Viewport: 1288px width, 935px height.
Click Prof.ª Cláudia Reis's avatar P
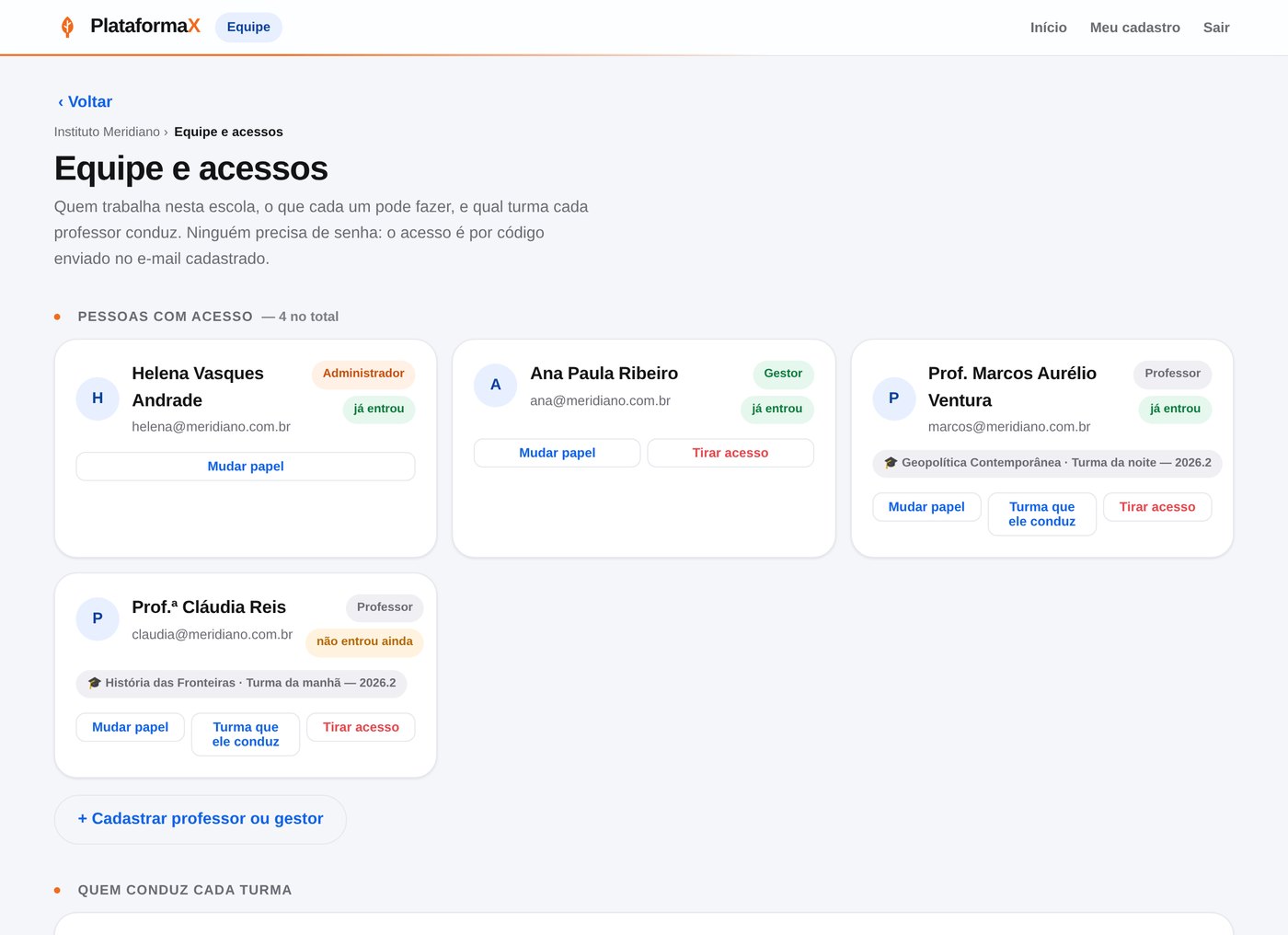coord(98,618)
